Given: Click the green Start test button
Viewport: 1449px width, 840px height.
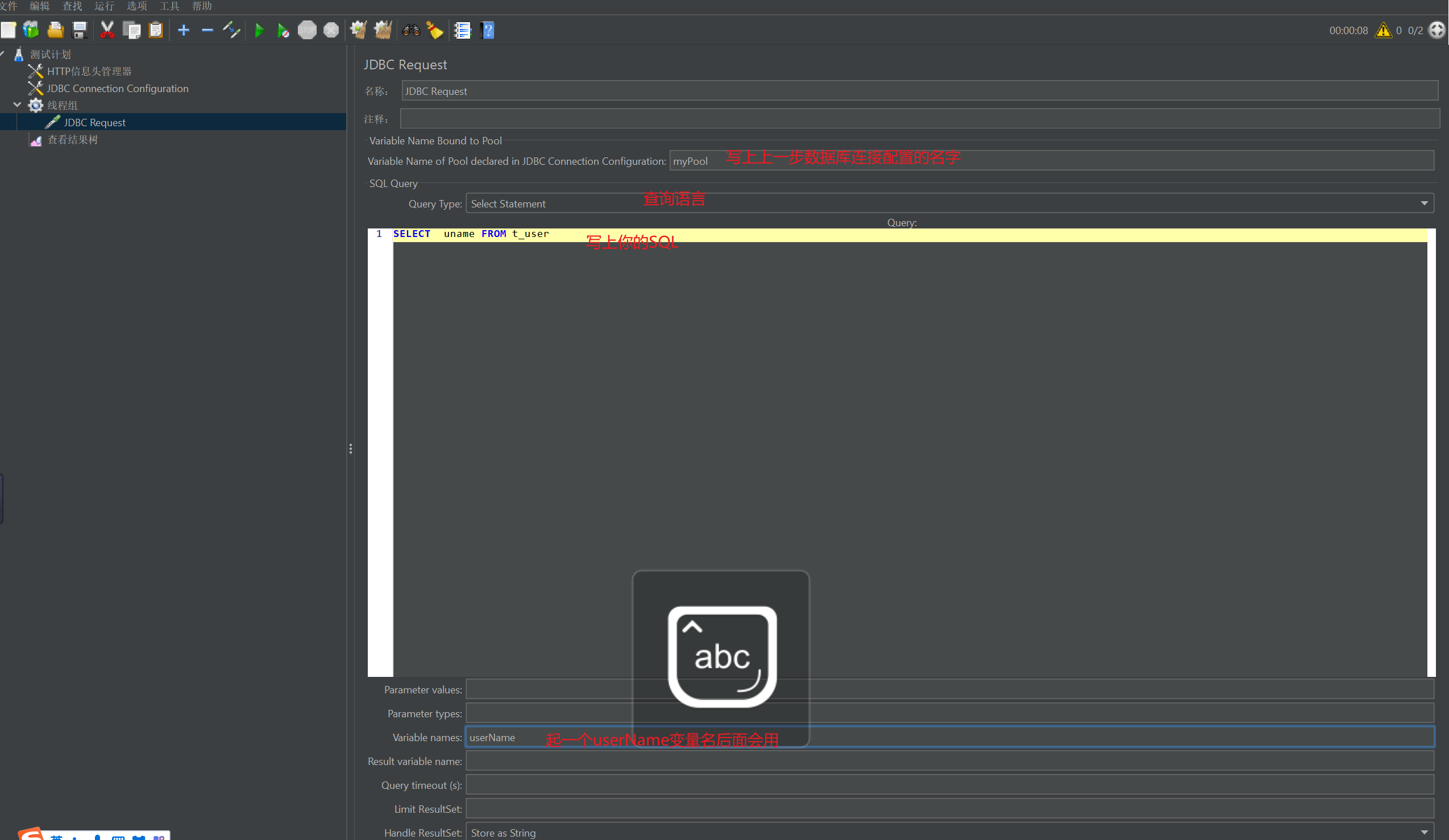Looking at the screenshot, I should [259, 30].
